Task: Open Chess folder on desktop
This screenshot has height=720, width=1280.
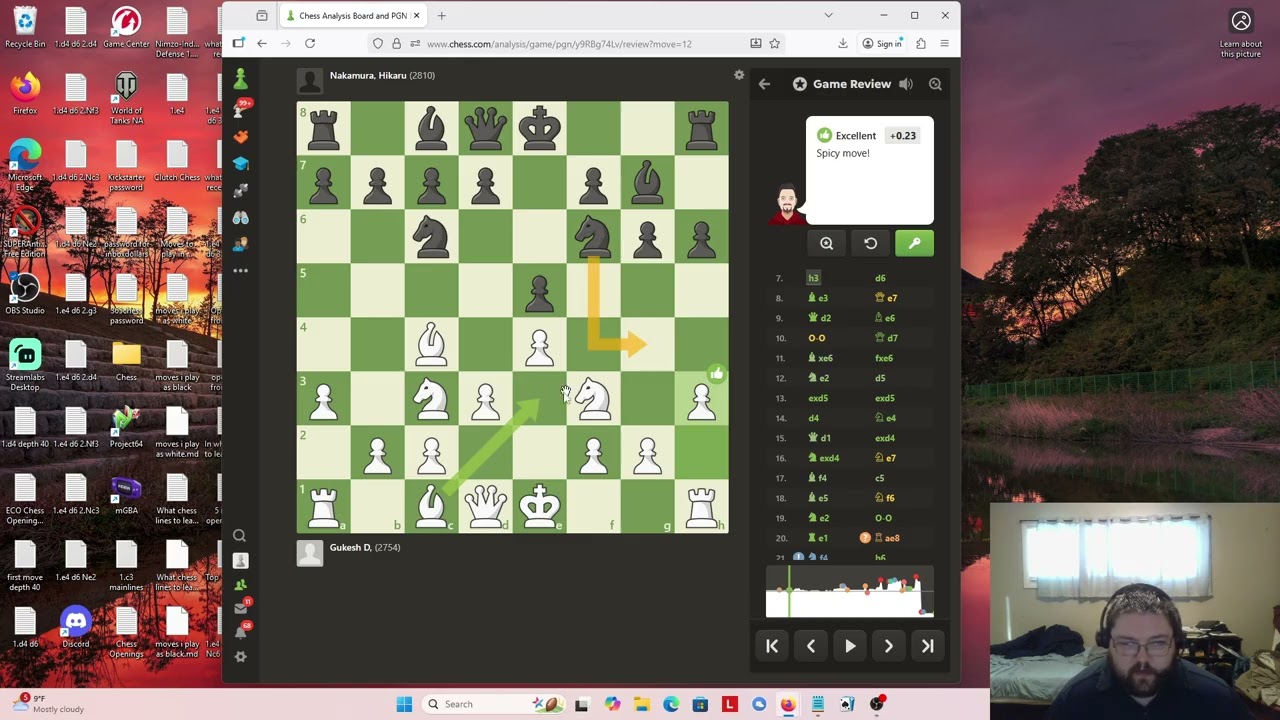Action: click(x=126, y=362)
